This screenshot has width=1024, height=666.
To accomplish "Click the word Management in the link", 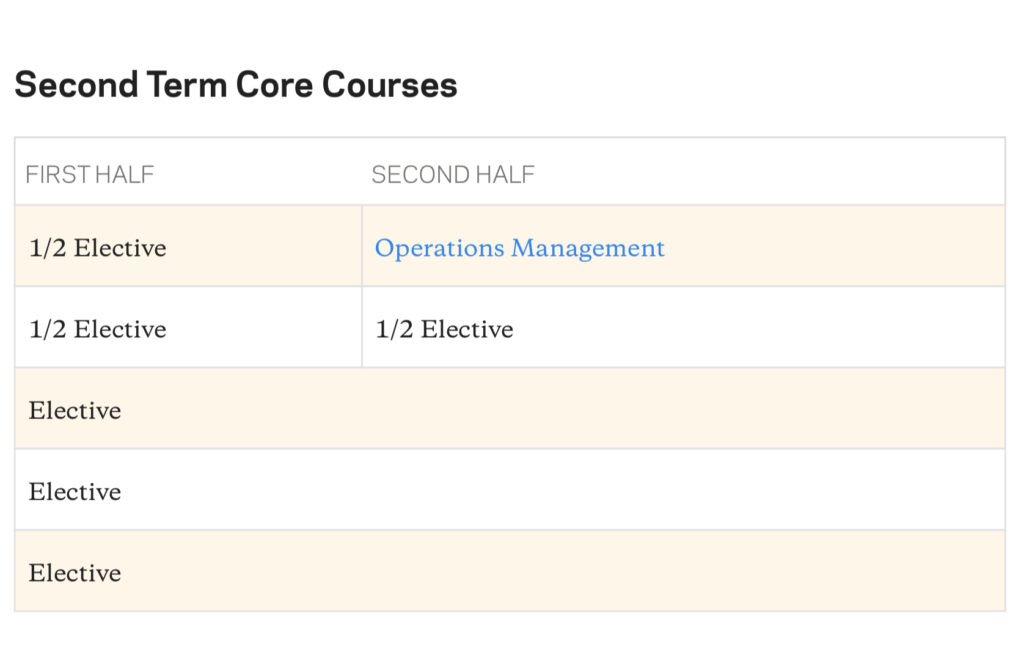I will [x=588, y=249].
